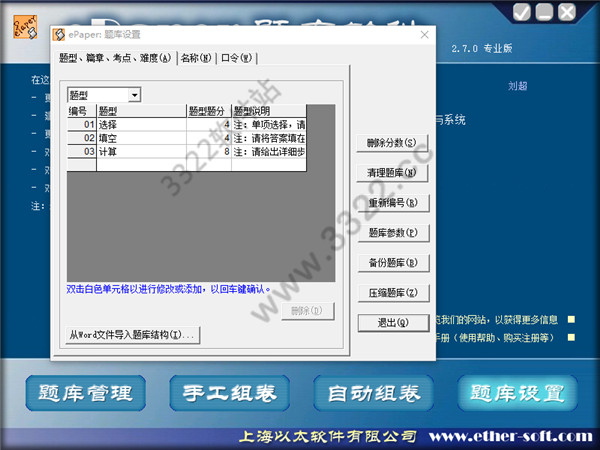Select row number 03 cell

tap(82, 152)
